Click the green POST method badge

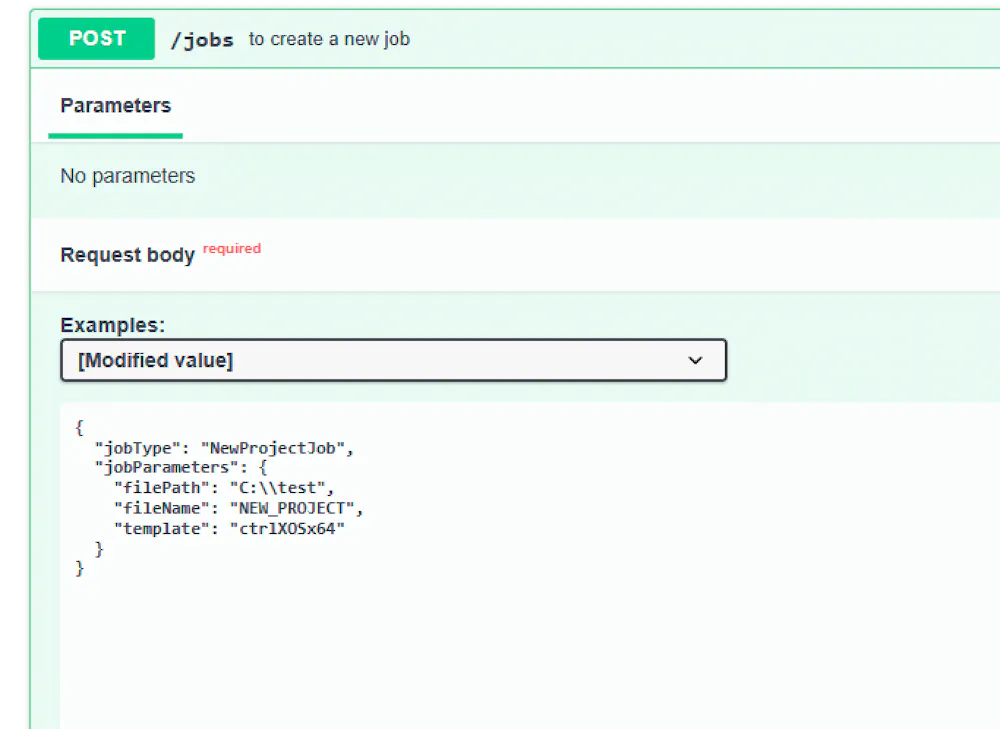96,39
